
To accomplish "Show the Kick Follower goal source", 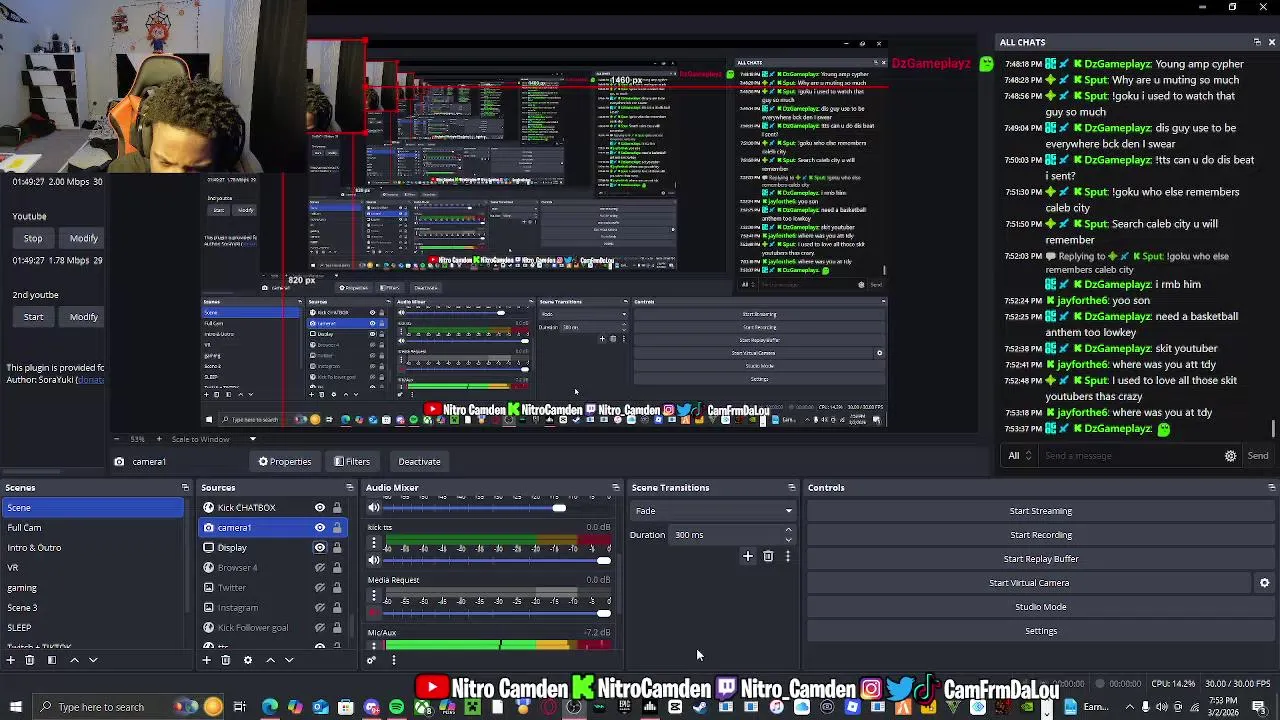I will [x=320, y=628].
